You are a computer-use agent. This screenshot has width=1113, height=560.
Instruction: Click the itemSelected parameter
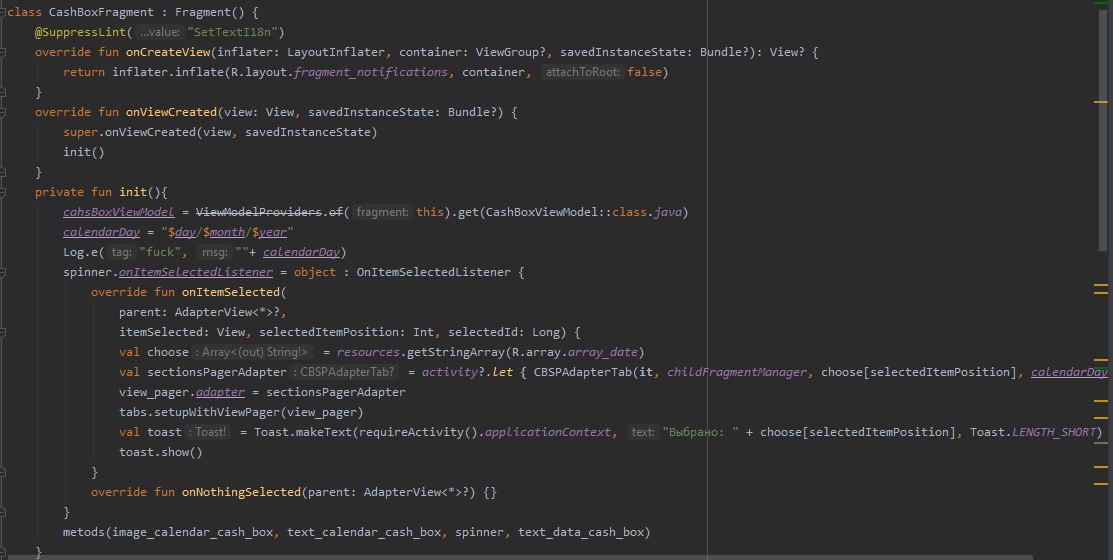coord(160,332)
